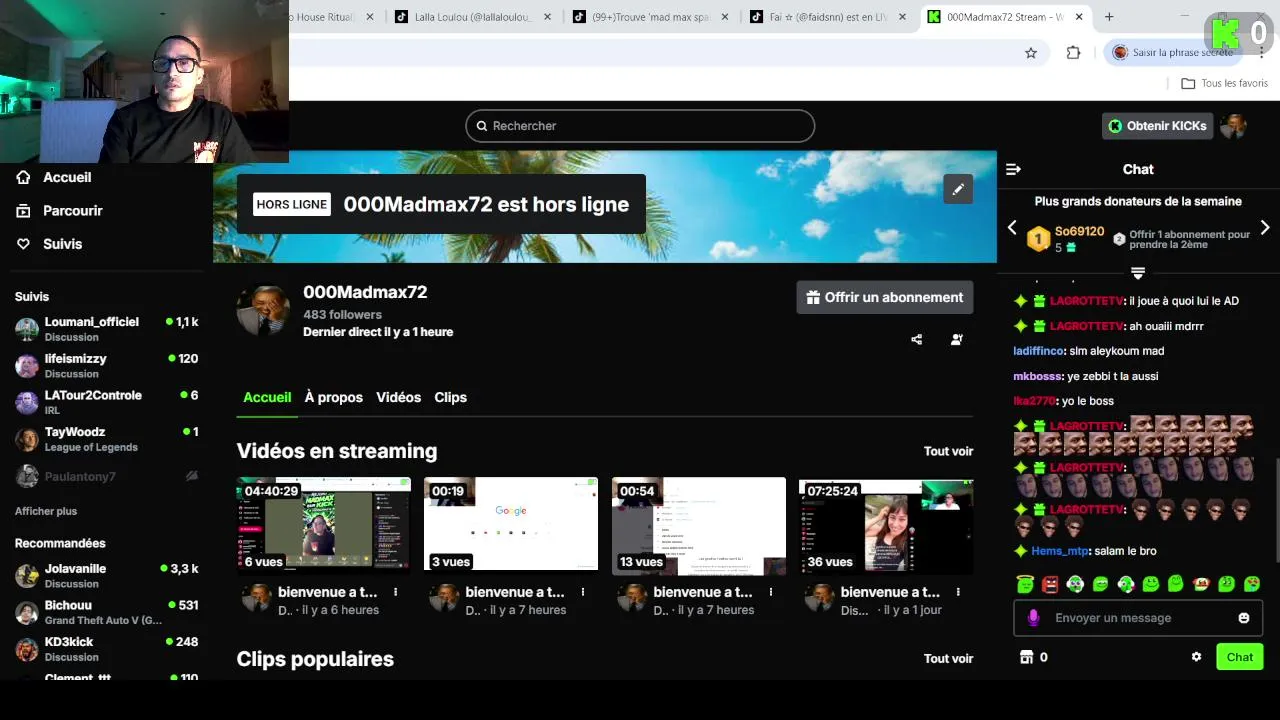Click the Obtenir KICKs button
Screen dimensions: 1280x720
point(1157,126)
